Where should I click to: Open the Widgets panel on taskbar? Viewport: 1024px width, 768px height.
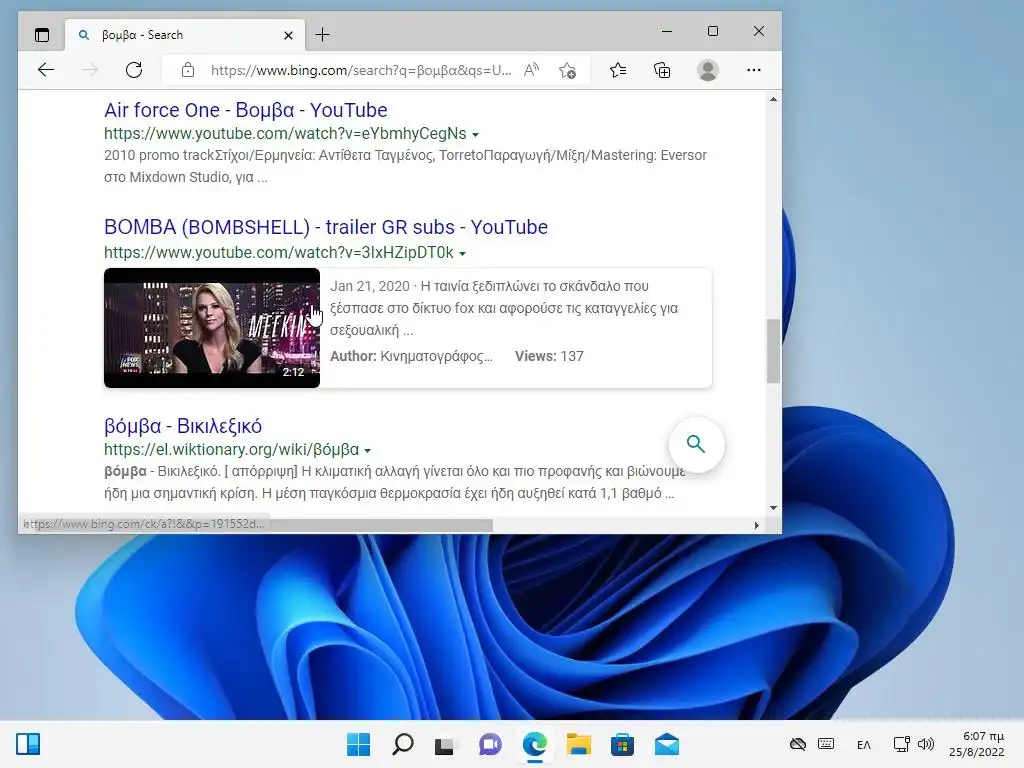click(x=28, y=744)
